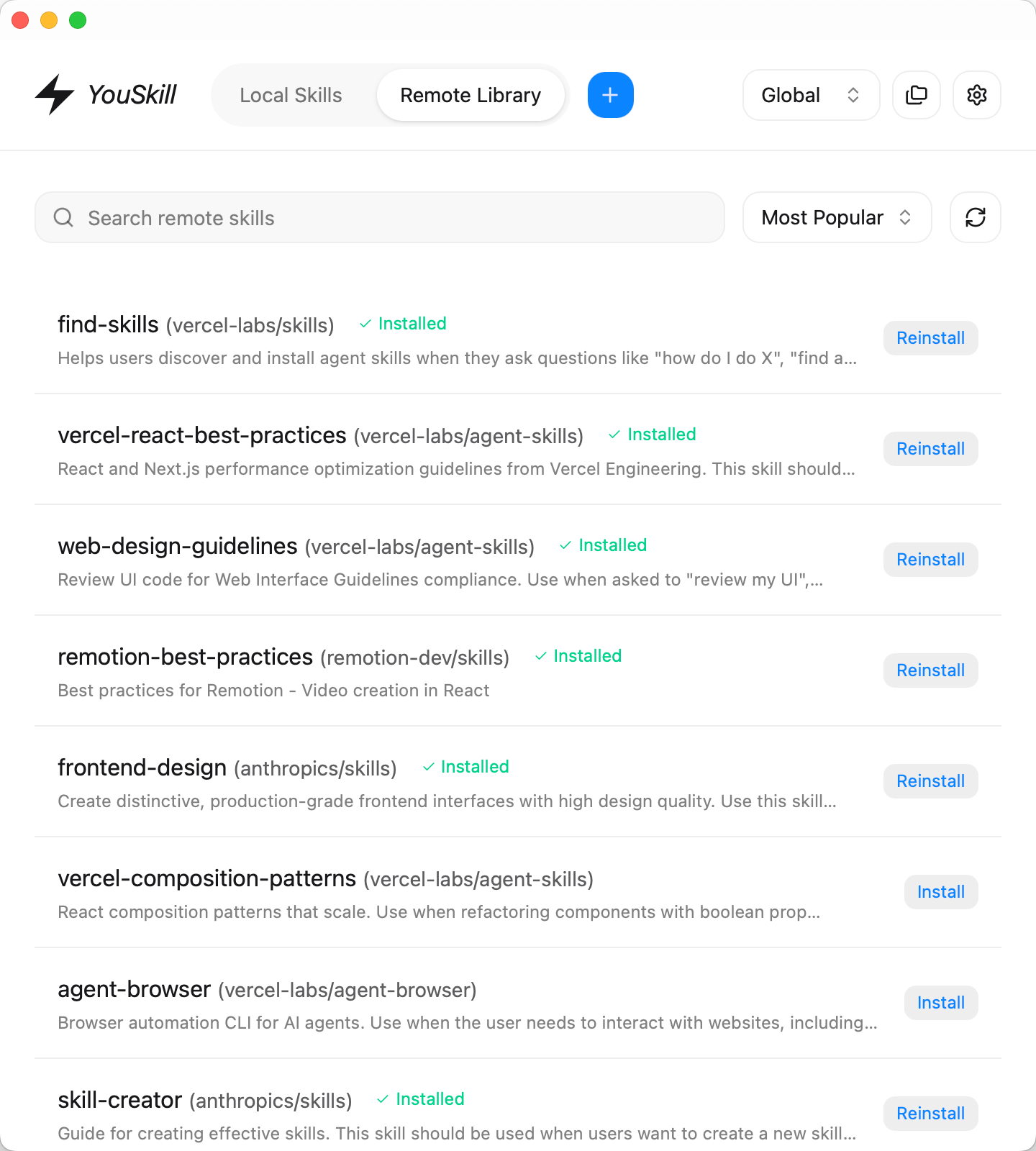This screenshot has width=1036, height=1151.
Task: Reinstall remotion-best-practices
Action: tap(930, 670)
